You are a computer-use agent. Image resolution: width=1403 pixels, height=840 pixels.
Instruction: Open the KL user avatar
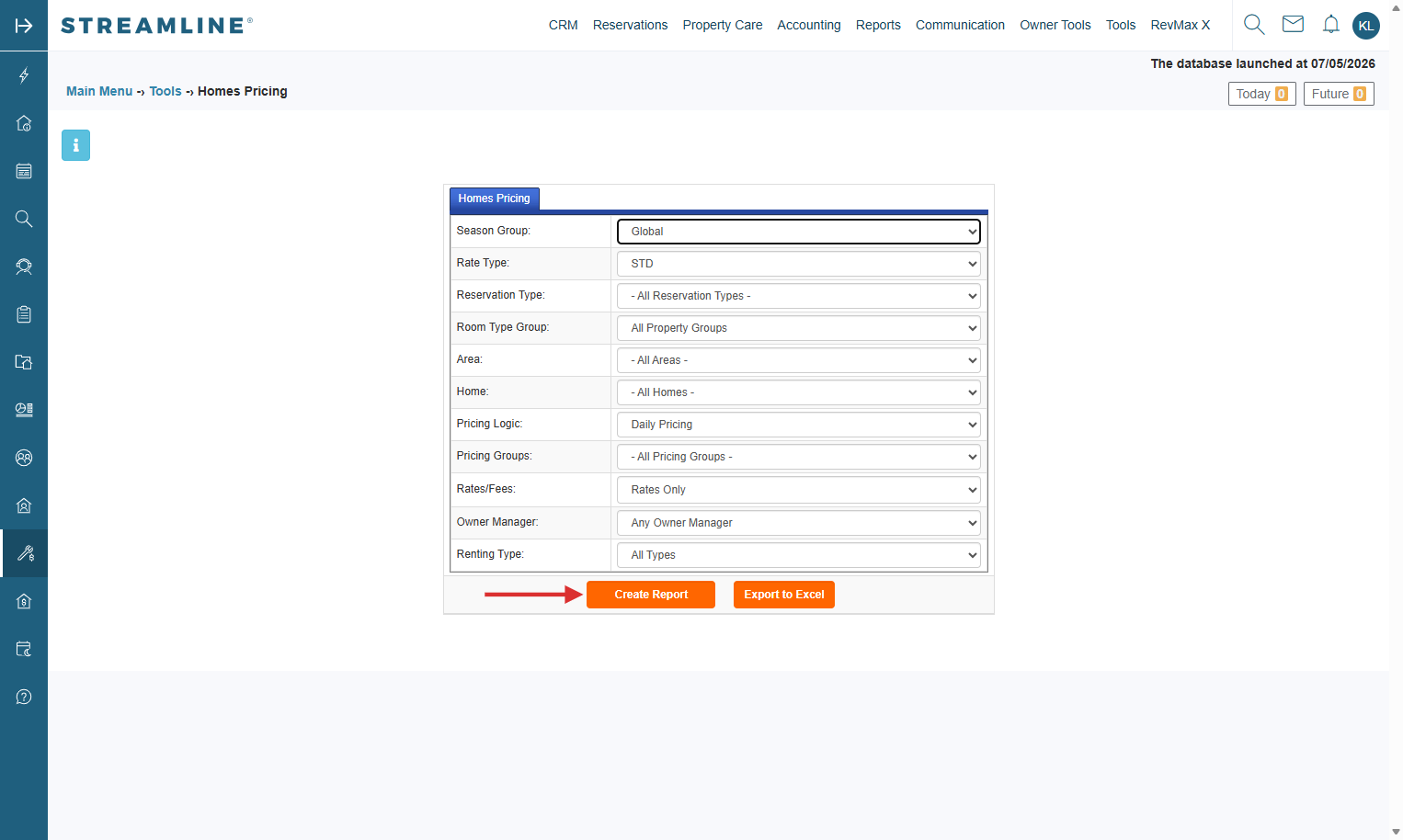pyautogui.click(x=1366, y=26)
